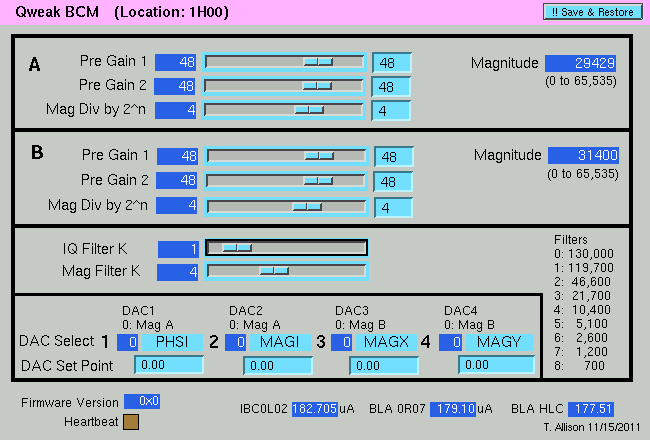
Task: Adjust the section B Pre Gain 1 slider
Action: pos(286,156)
